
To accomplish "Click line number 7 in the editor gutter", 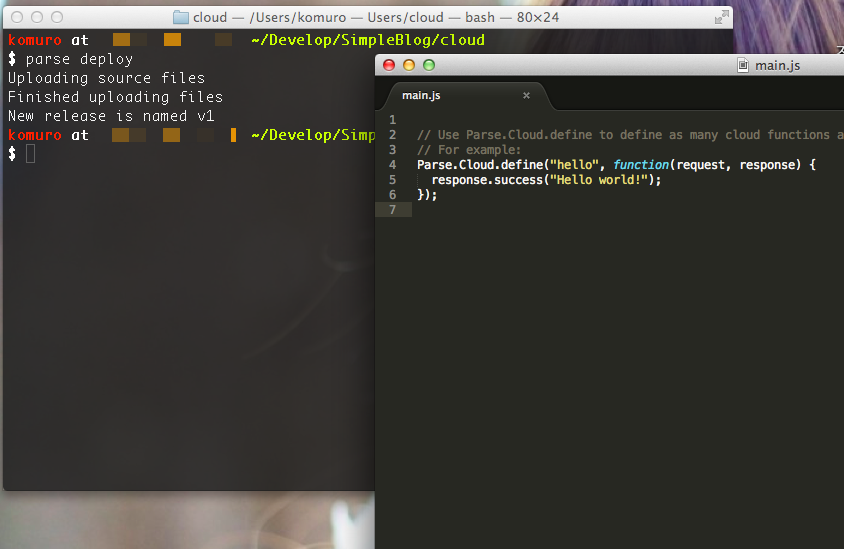I will point(393,210).
